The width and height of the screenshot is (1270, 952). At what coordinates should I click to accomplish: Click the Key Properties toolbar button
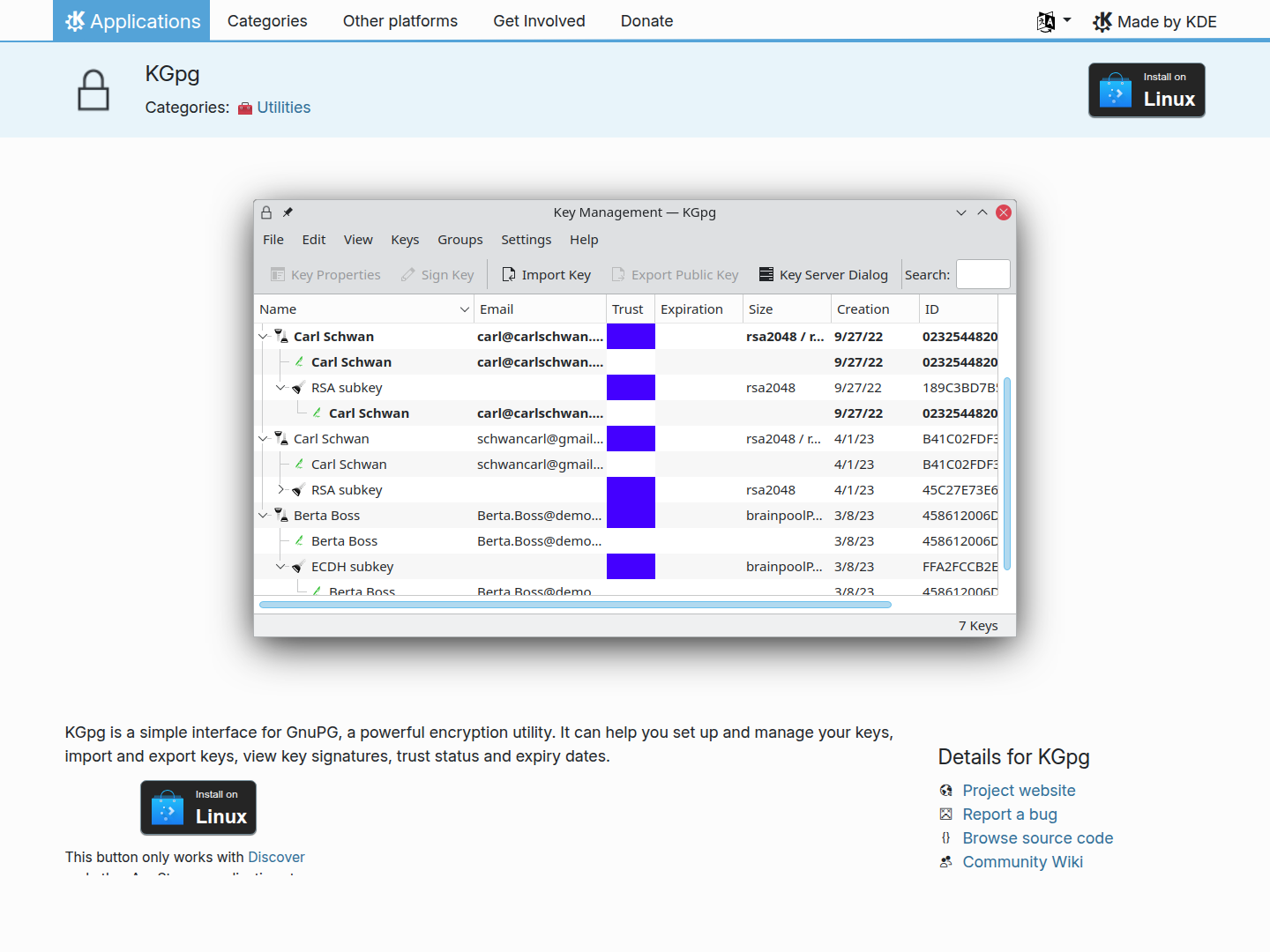tap(325, 275)
